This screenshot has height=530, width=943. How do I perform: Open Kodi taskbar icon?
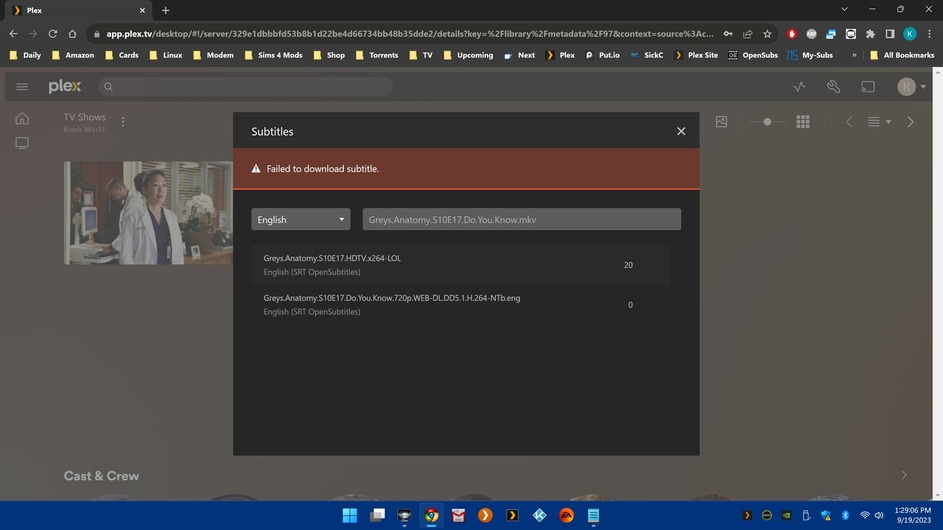[x=539, y=515]
